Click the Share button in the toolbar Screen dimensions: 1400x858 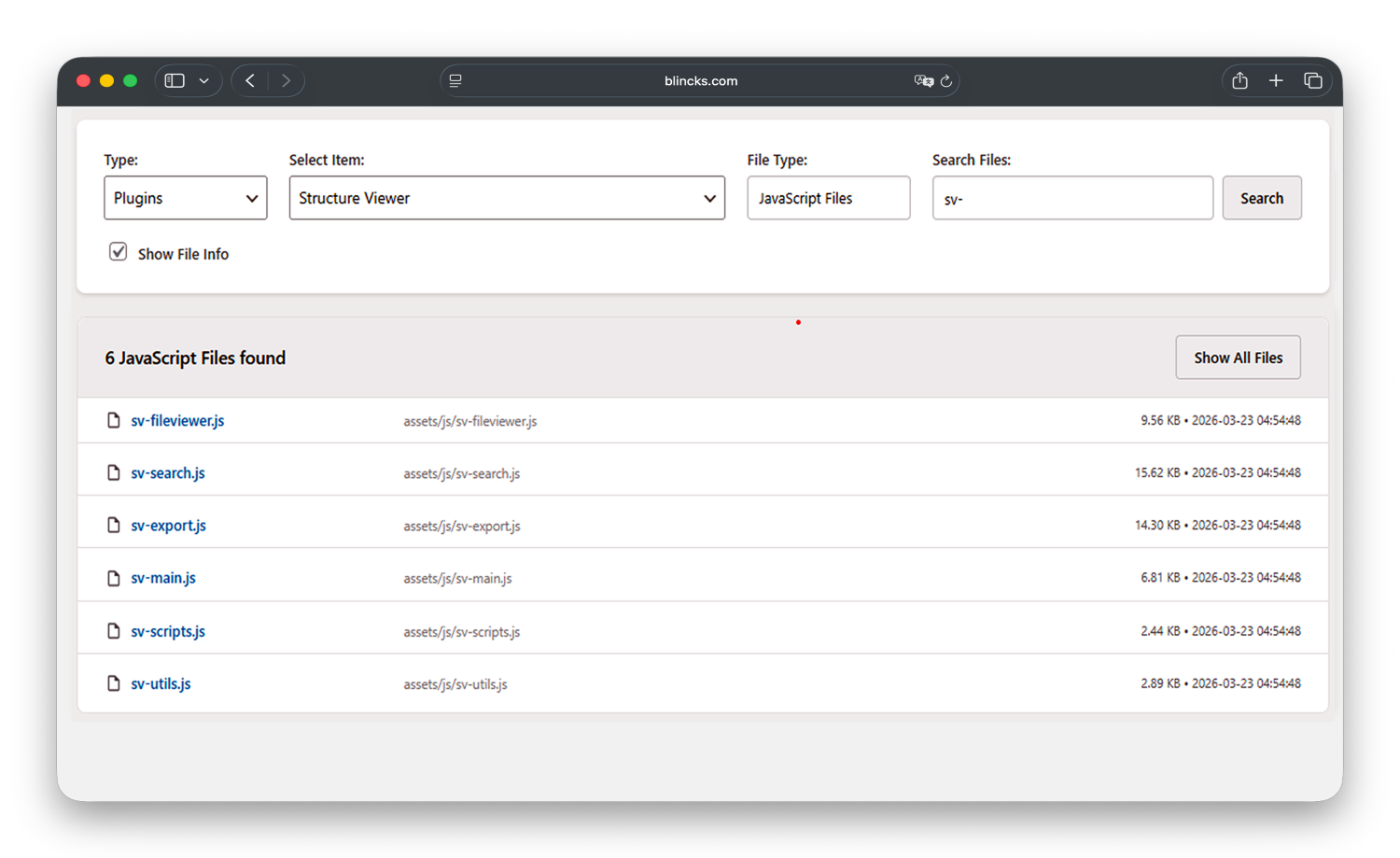tap(1239, 80)
